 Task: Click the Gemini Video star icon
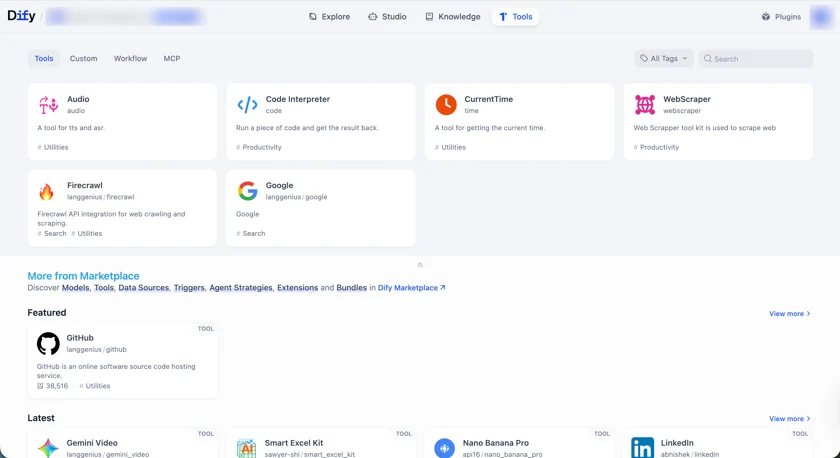[48, 448]
